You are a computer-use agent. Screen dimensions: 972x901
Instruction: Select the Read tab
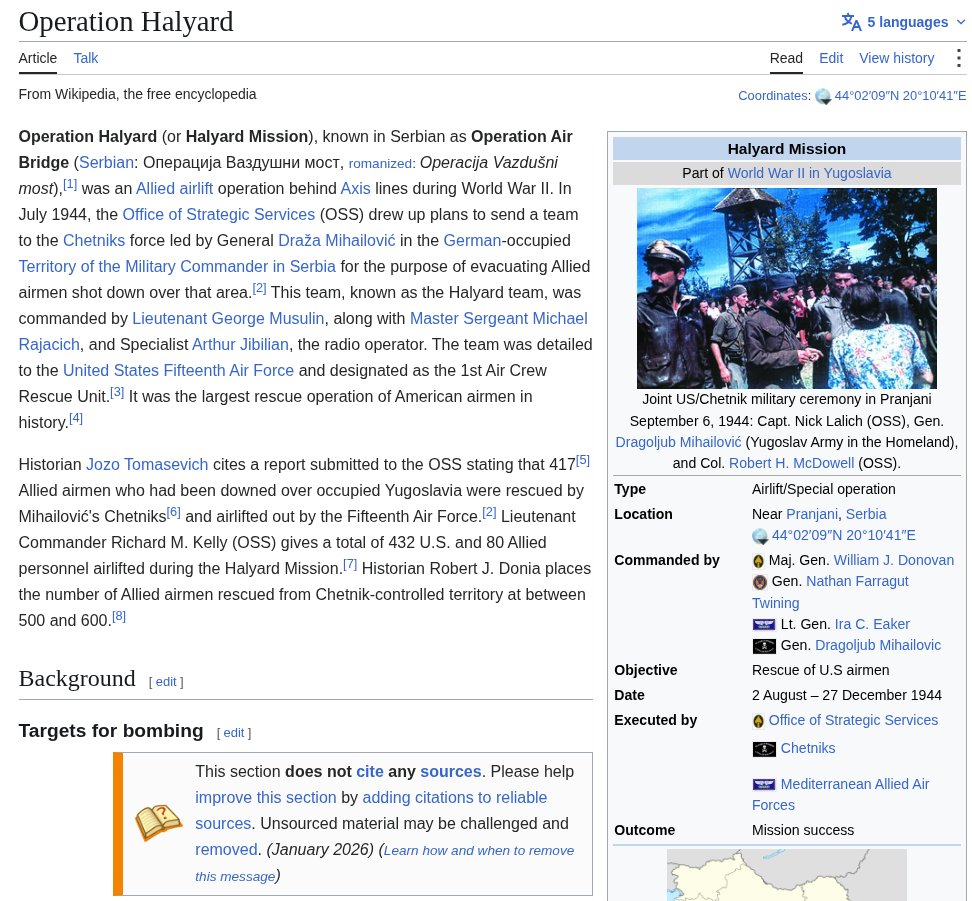point(786,58)
